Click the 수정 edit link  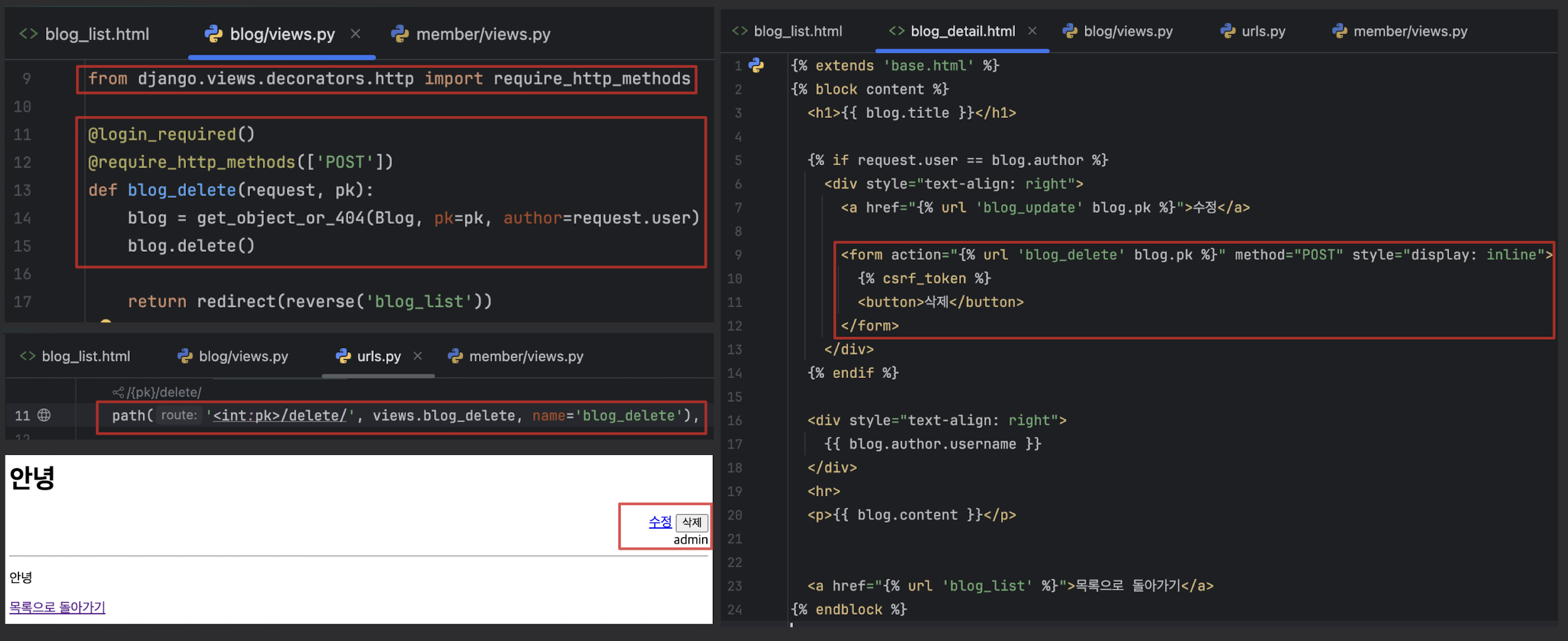point(660,521)
